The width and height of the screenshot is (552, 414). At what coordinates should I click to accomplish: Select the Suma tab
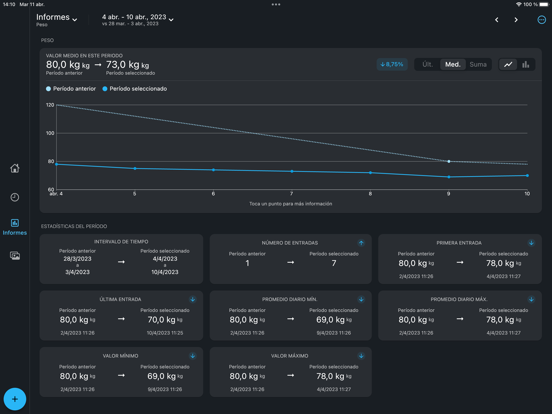click(478, 64)
